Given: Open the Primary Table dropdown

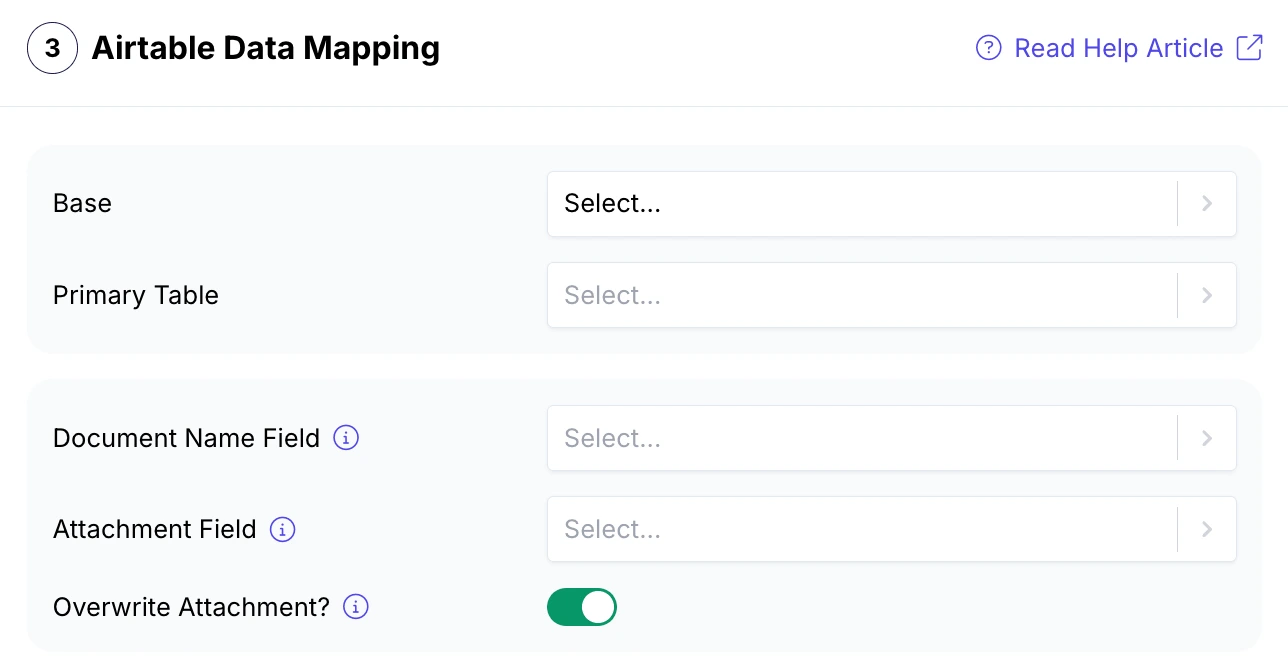Looking at the screenshot, I should click(x=860, y=295).
